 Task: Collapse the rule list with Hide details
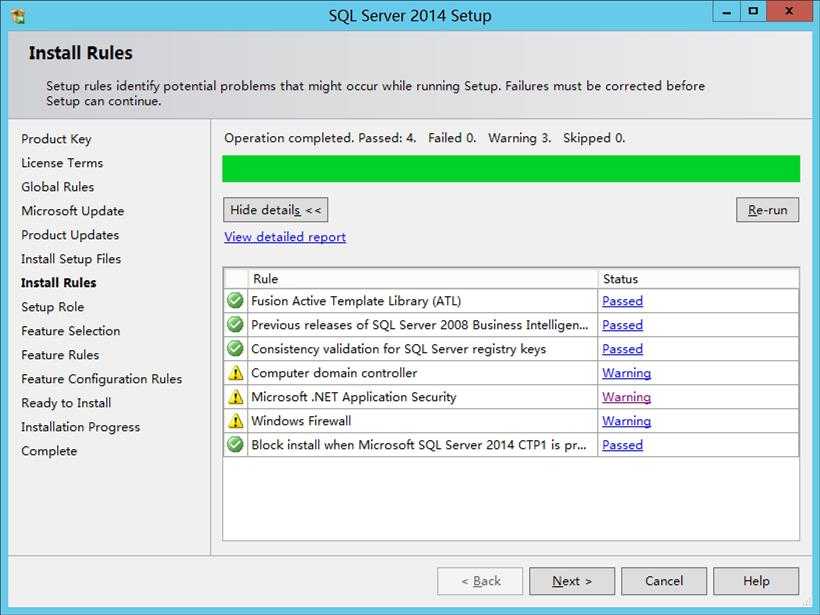(276, 210)
